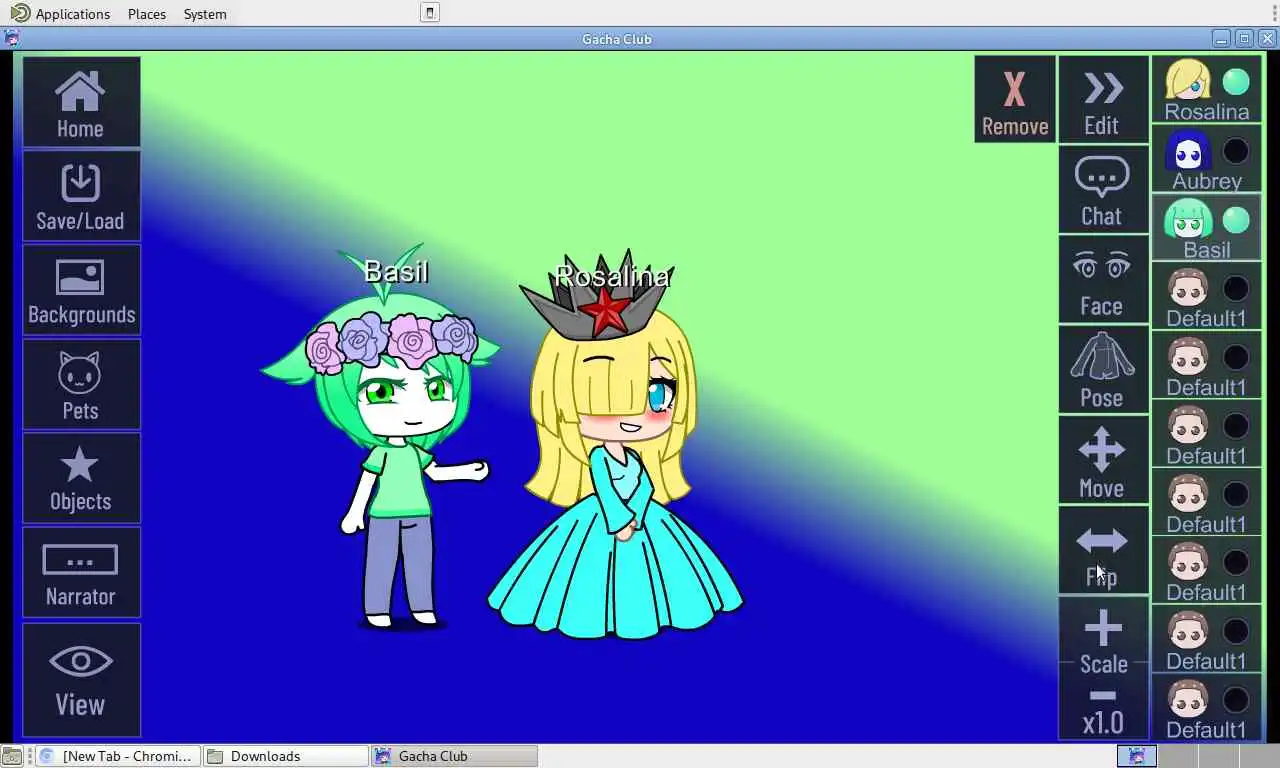The image size is (1280, 768).
Task: Select the Rosalina character slot
Action: click(1206, 90)
